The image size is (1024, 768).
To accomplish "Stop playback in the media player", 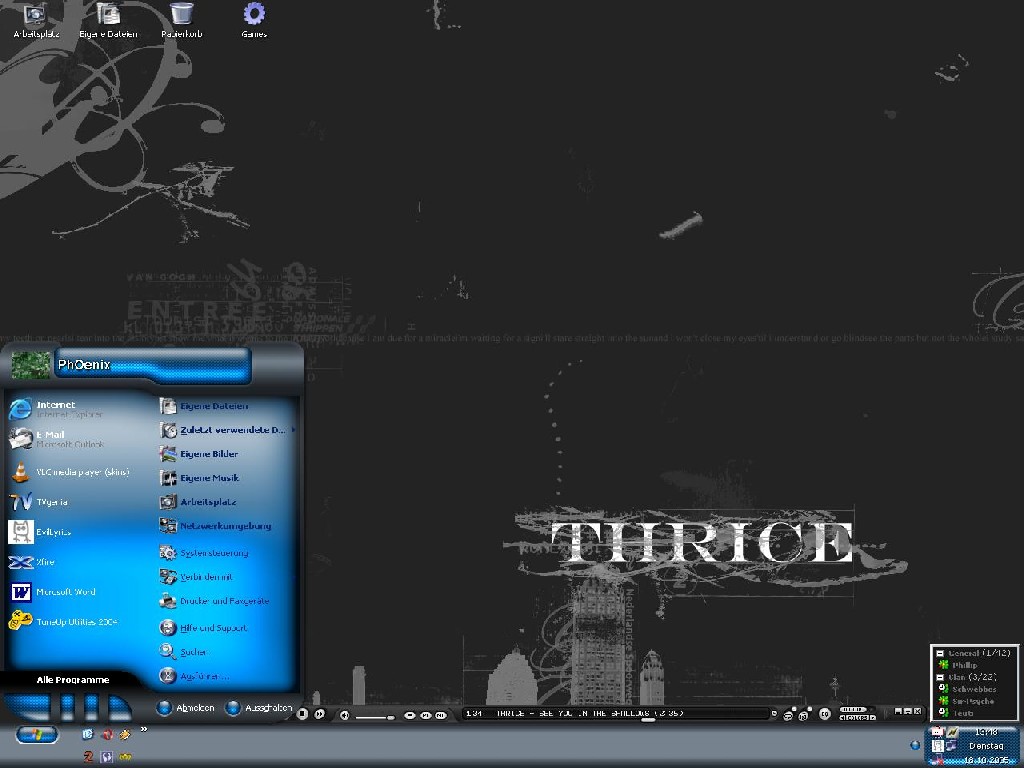I will [302, 714].
